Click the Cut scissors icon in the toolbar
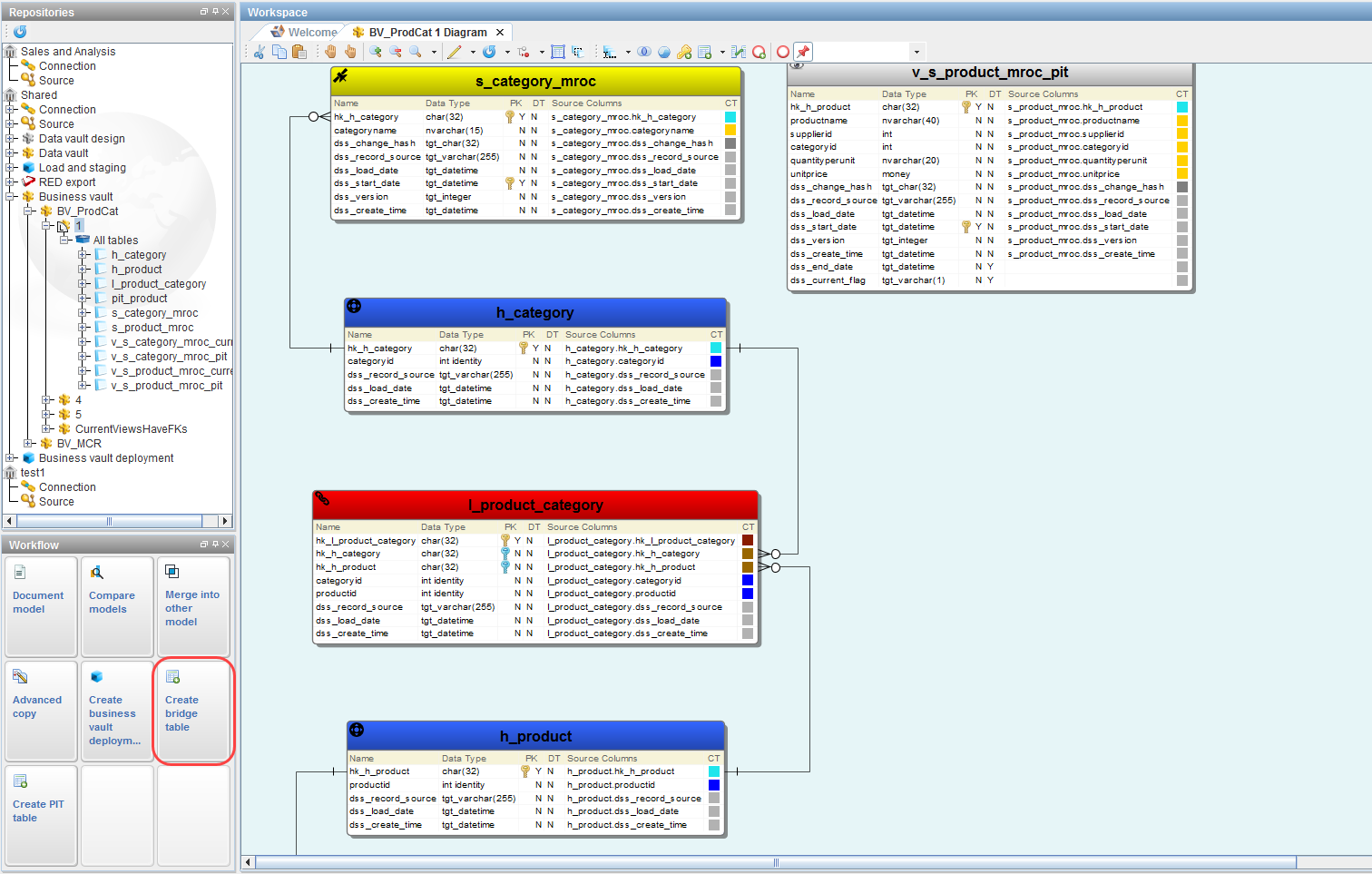Viewport: 1372px width, 874px height. click(x=260, y=52)
